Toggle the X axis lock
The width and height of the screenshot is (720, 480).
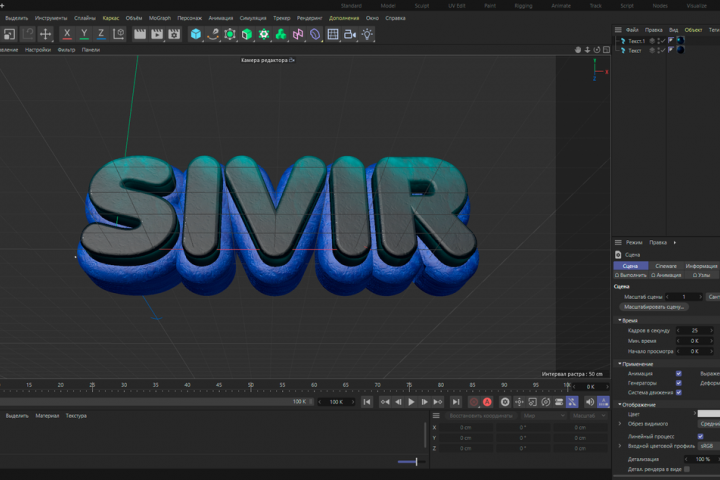[x=67, y=34]
